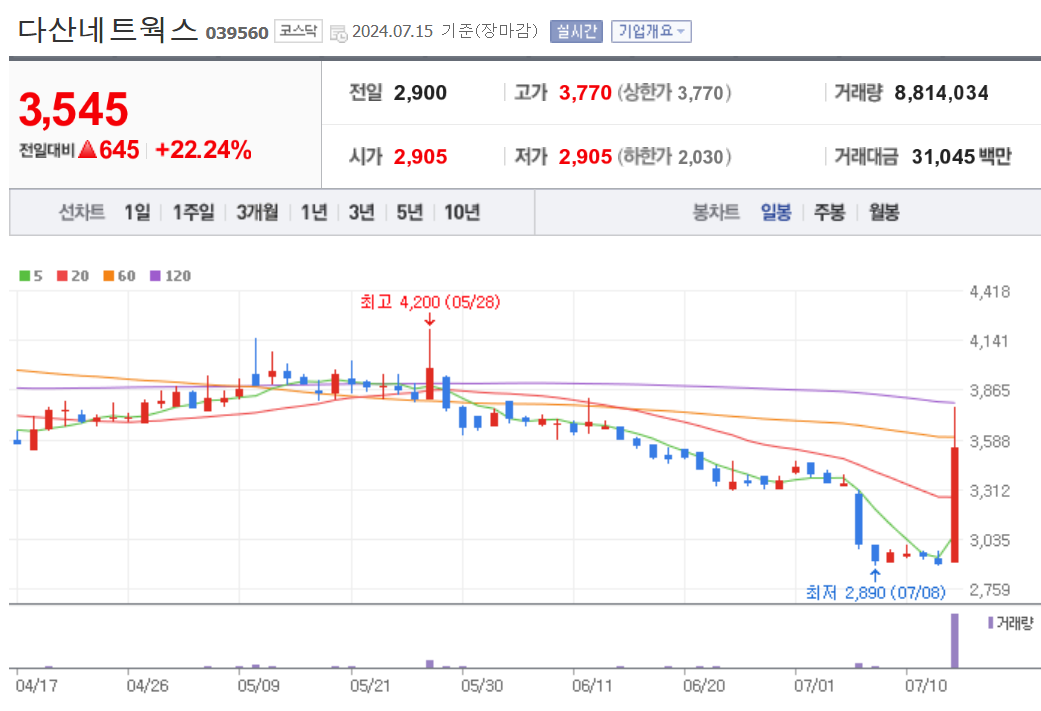Click the red 20-day moving average swatch
This screenshot has height=711, width=1041.
[62, 276]
